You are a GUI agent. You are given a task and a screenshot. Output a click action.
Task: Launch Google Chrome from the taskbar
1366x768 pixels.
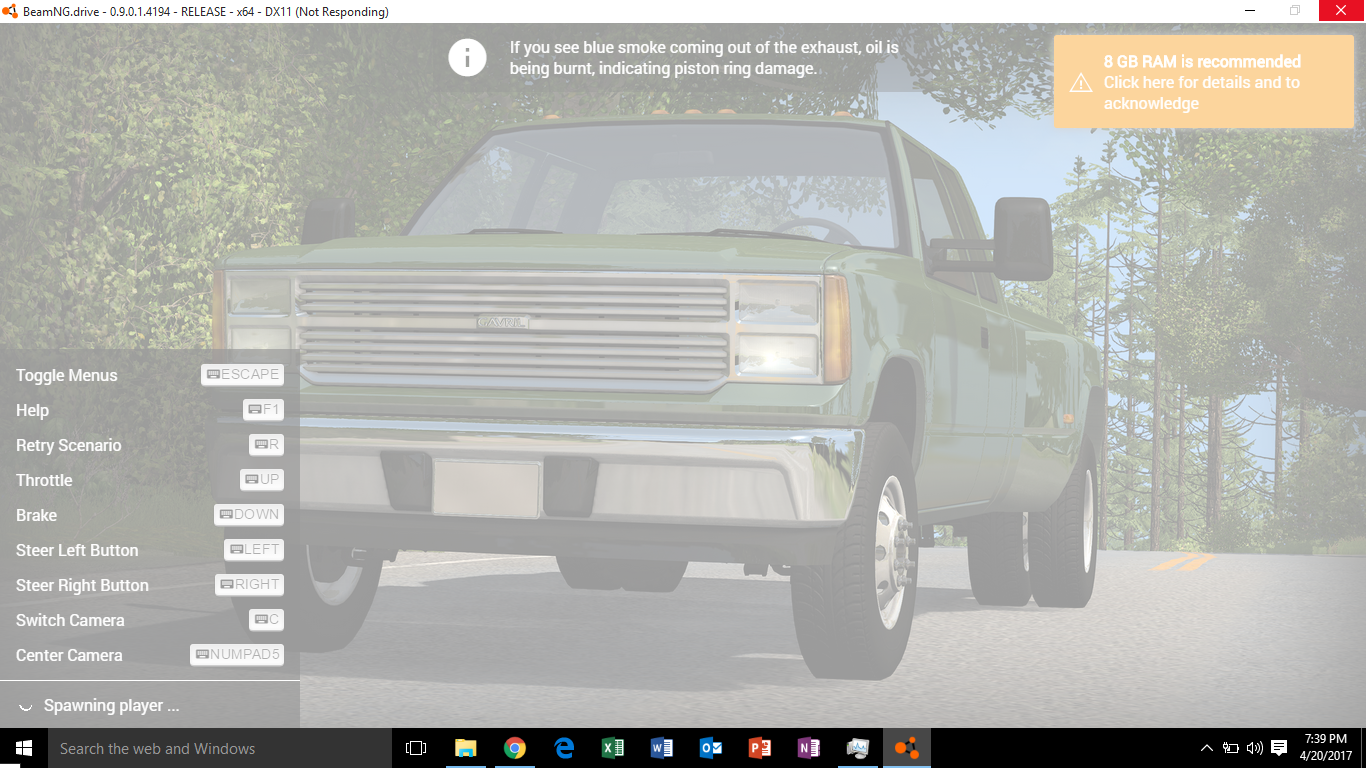click(x=515, y=748)
